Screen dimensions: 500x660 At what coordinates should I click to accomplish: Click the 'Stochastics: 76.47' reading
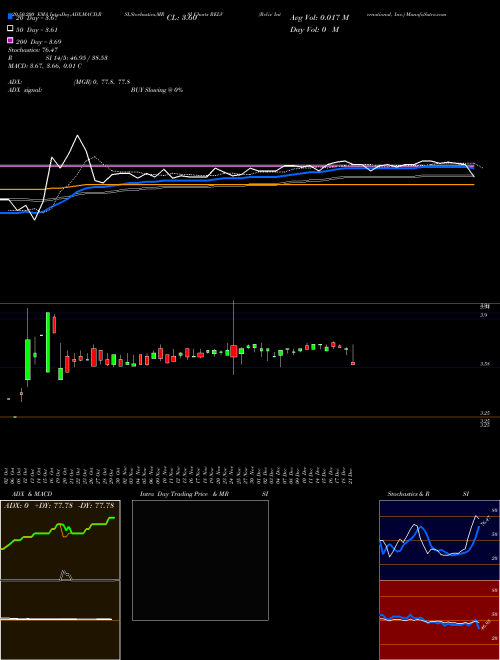coord(33,50)
